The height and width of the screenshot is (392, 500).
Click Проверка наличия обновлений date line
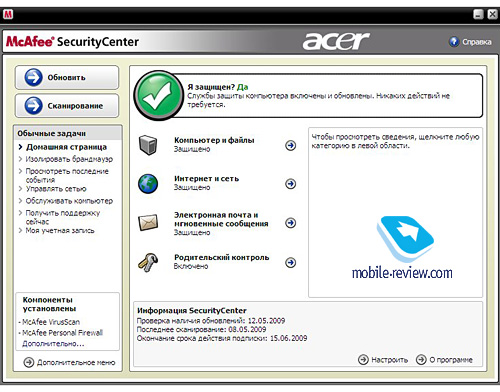pyautogui.click(x=211, y=321)
